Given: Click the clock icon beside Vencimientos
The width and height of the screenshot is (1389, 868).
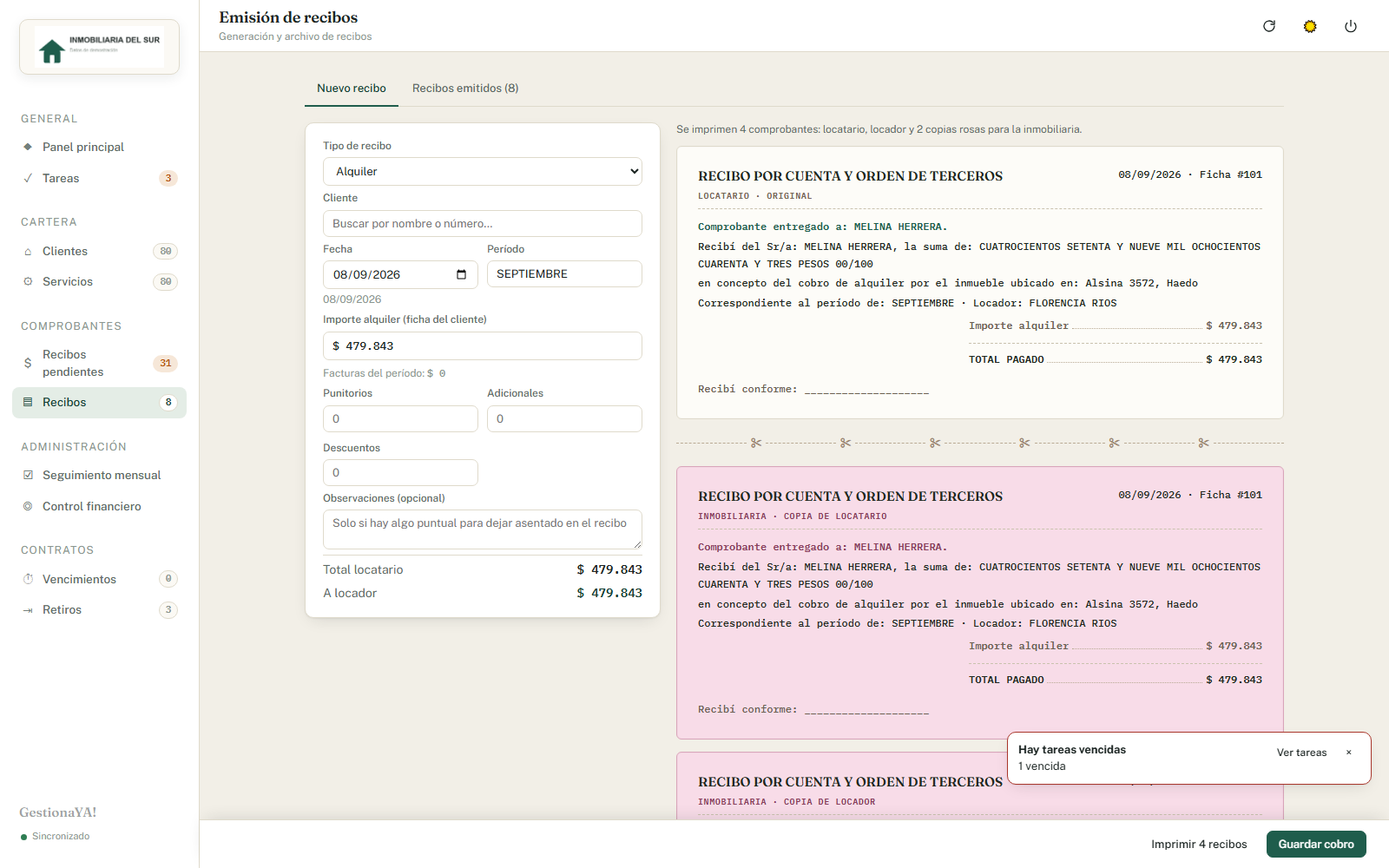Looking at the screenshot, I should click(28, 579).
